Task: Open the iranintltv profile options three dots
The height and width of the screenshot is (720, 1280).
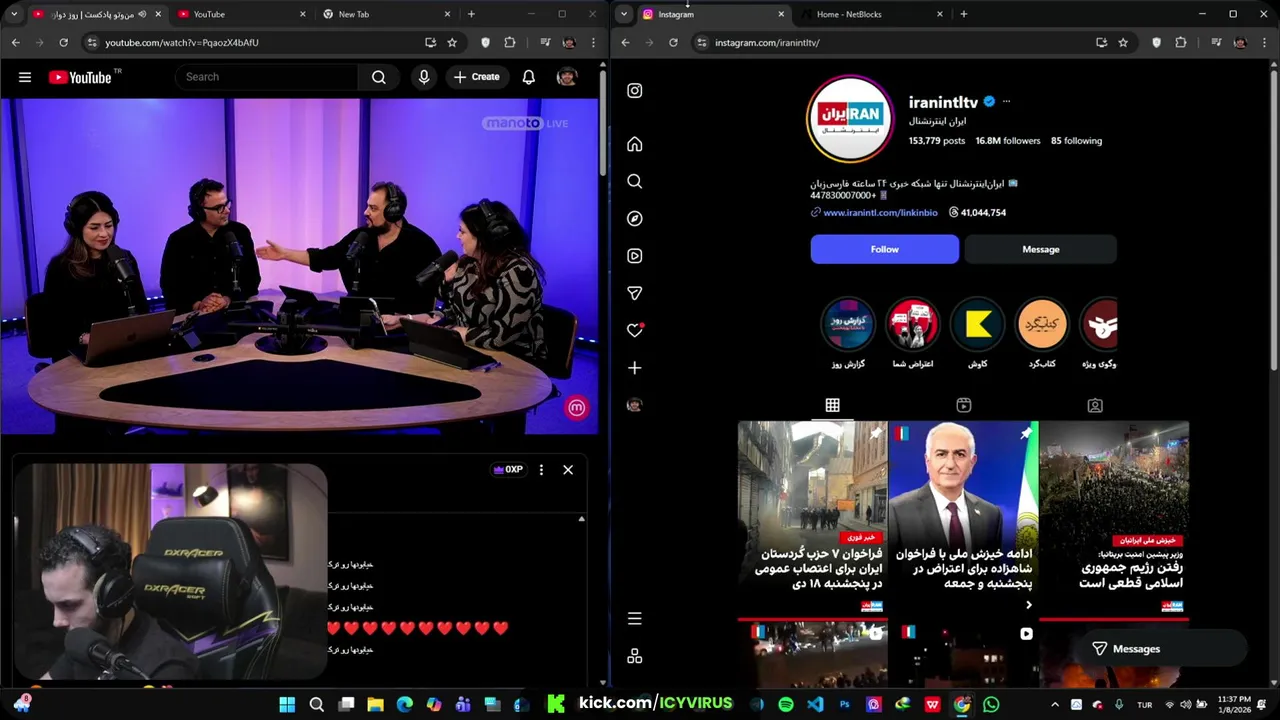Action: point(1006,102)
